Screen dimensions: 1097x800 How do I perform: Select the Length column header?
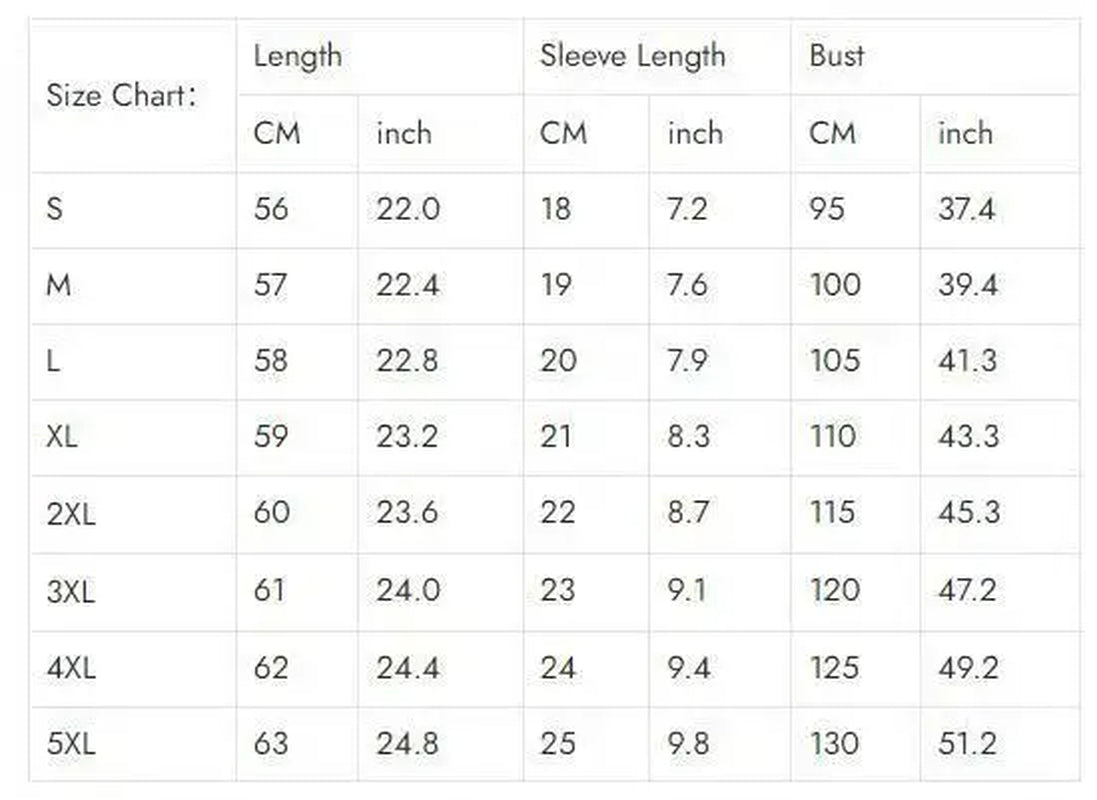coord(297,56)
